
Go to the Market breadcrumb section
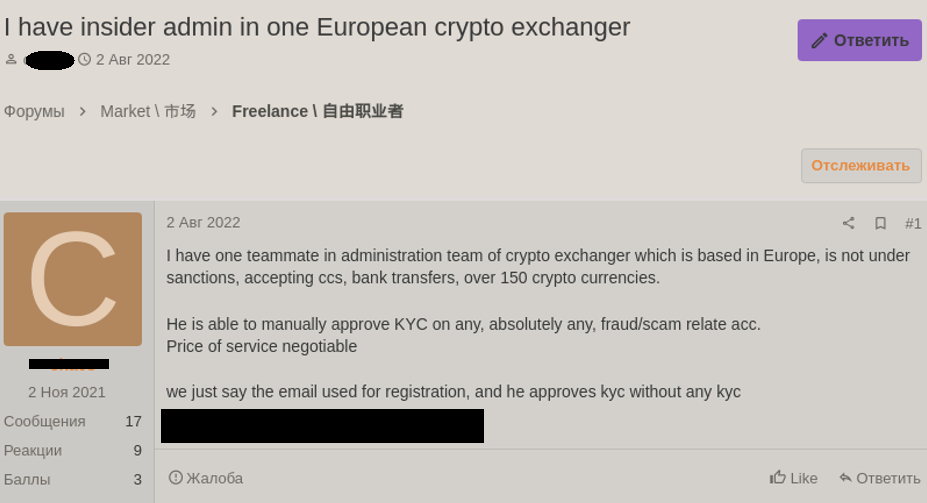[148, 111]
